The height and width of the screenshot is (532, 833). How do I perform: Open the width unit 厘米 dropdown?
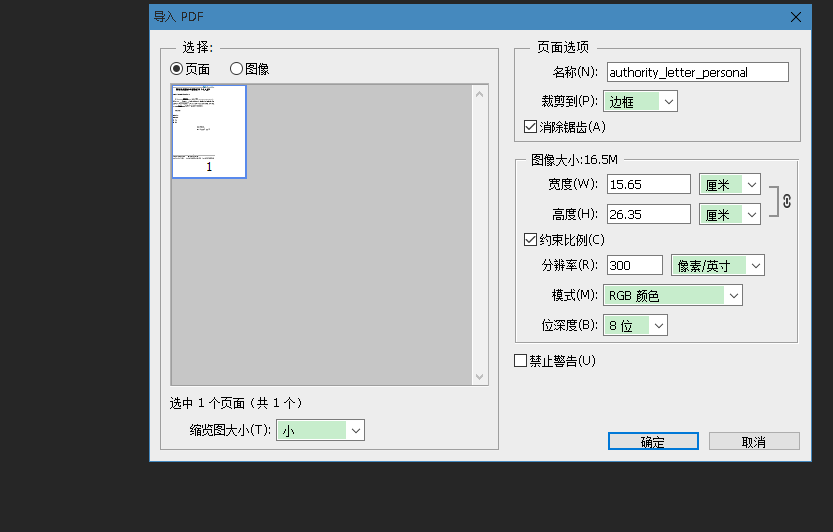click(x=730, y=184)
